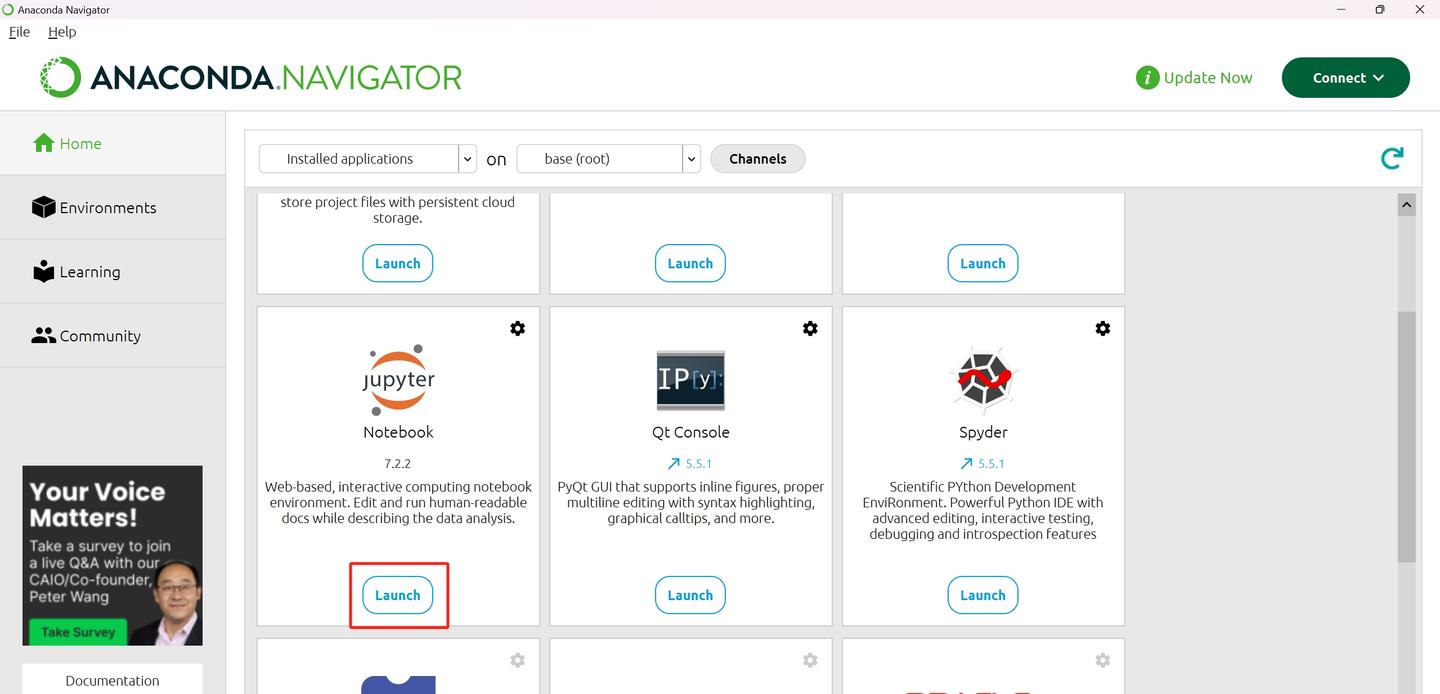
Task: Open Spyder settings gear
Action: 1102,327
